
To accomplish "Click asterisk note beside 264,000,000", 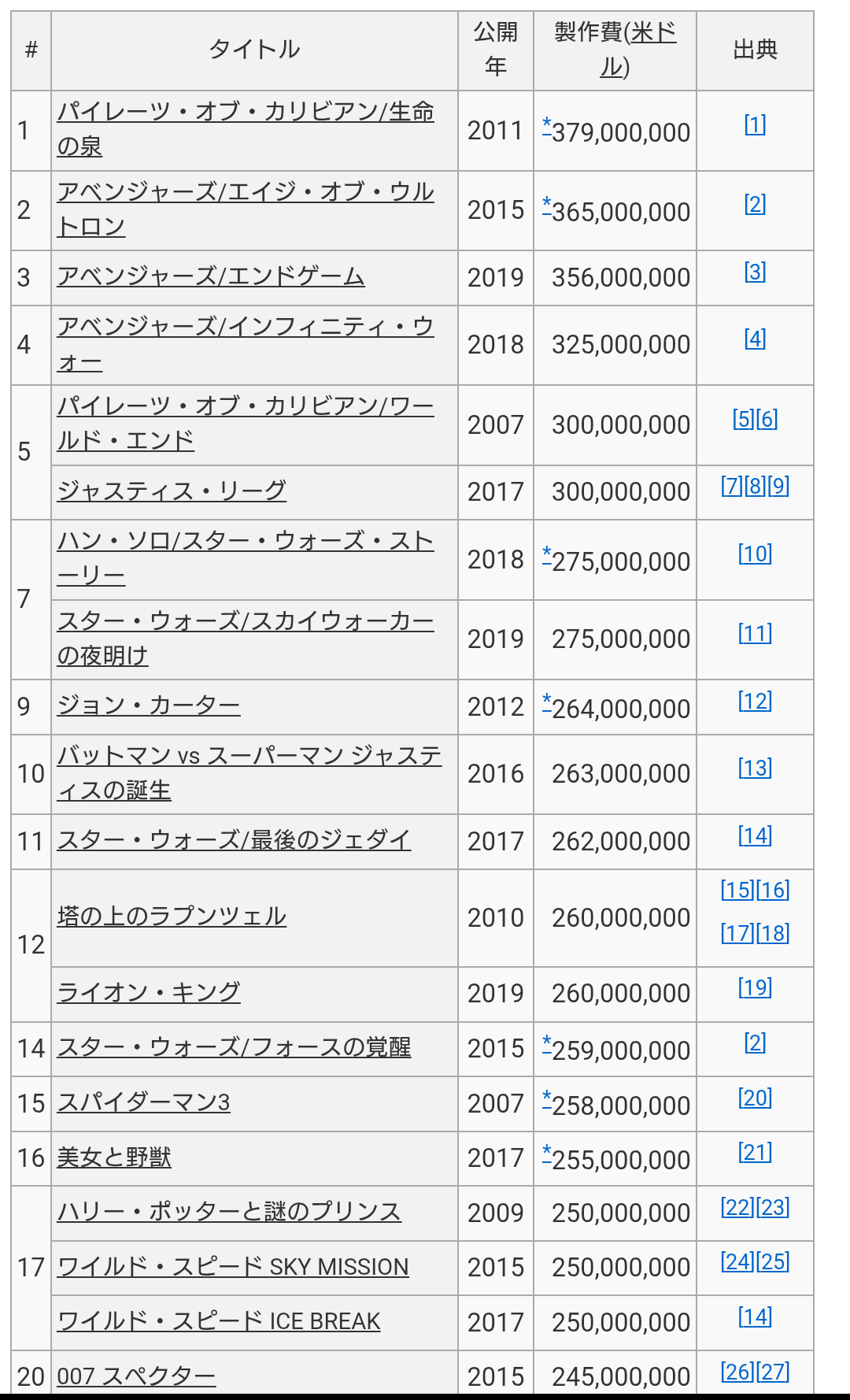I will click(x=547, y=701).
